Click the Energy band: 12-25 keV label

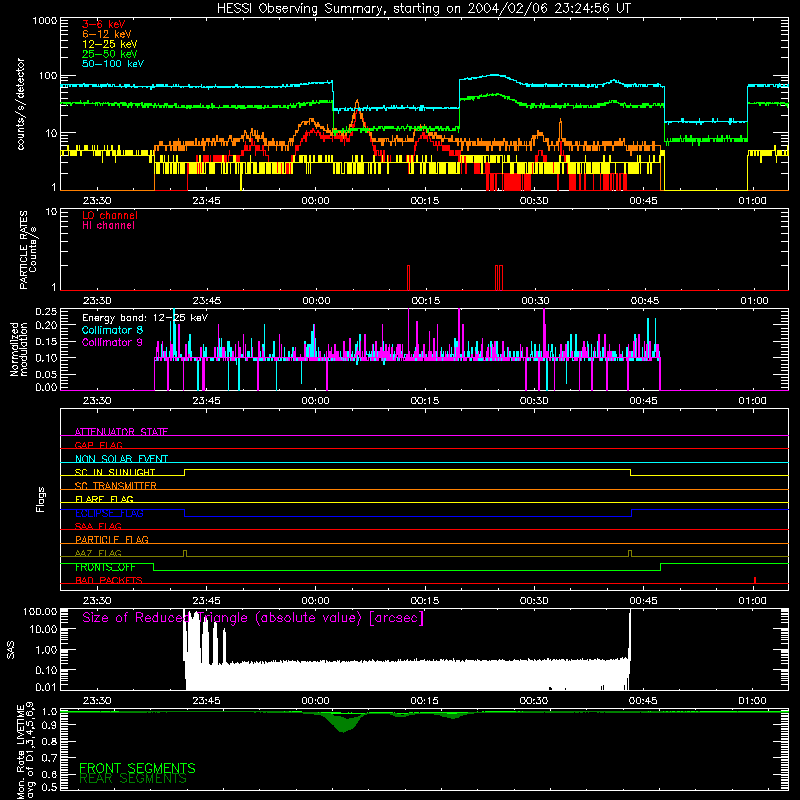click(145, 318)
